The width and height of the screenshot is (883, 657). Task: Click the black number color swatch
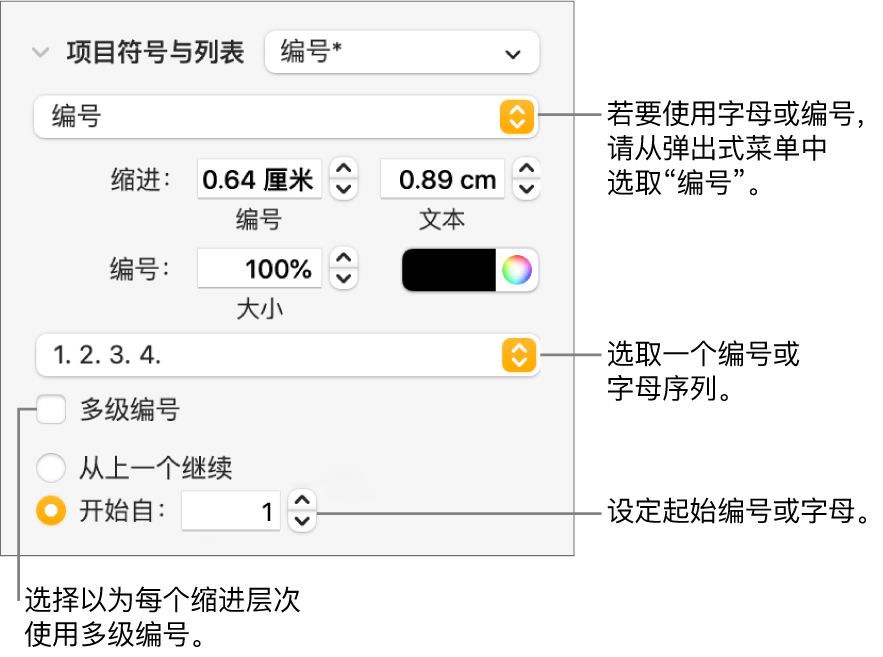tap(449, 270)
